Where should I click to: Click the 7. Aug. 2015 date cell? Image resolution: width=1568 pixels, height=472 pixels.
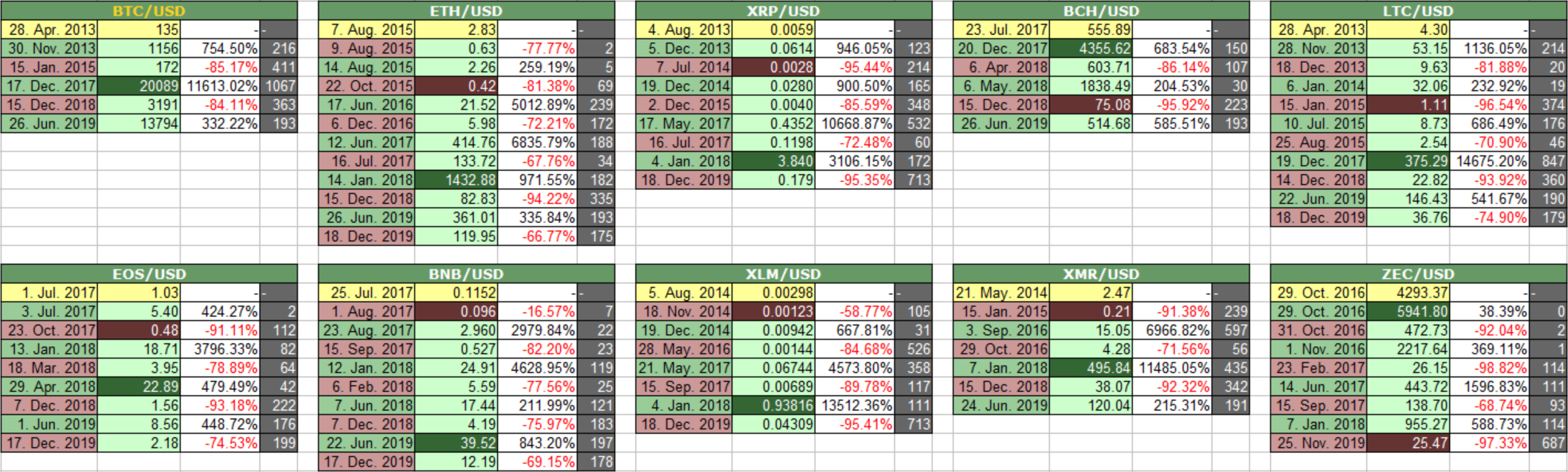[x=367, y=29]
